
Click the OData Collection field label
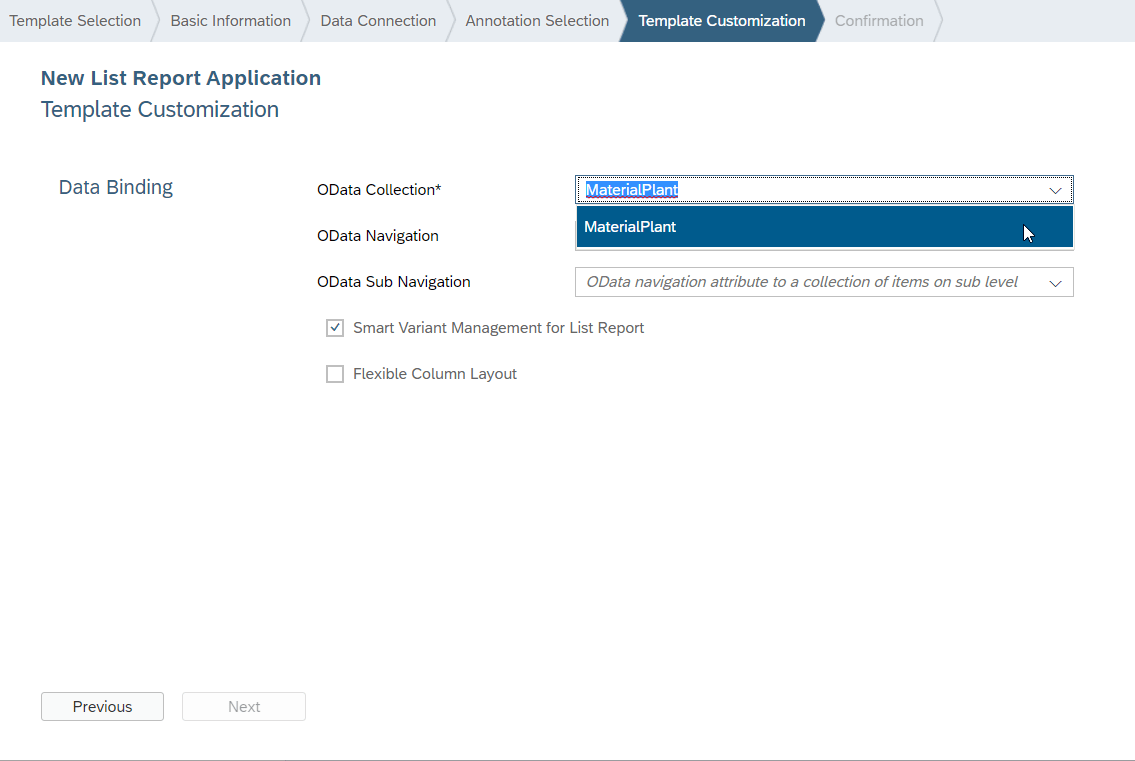pyautogui.click(x=379, y=190)
